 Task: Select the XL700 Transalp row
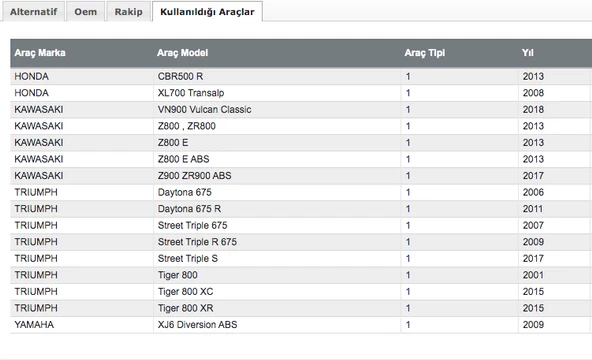click(301, 93)
